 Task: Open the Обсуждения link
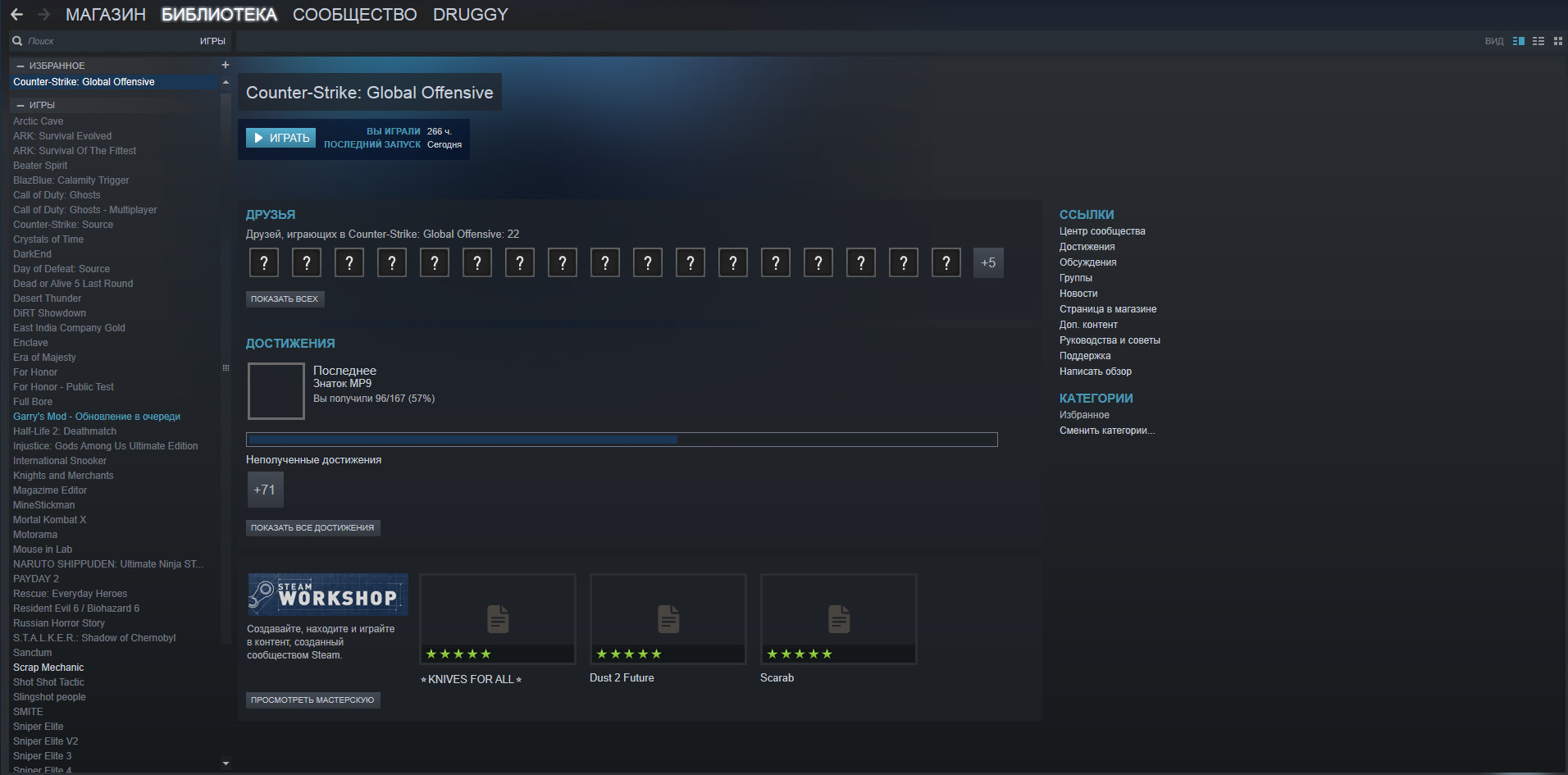click(1087, 262)
